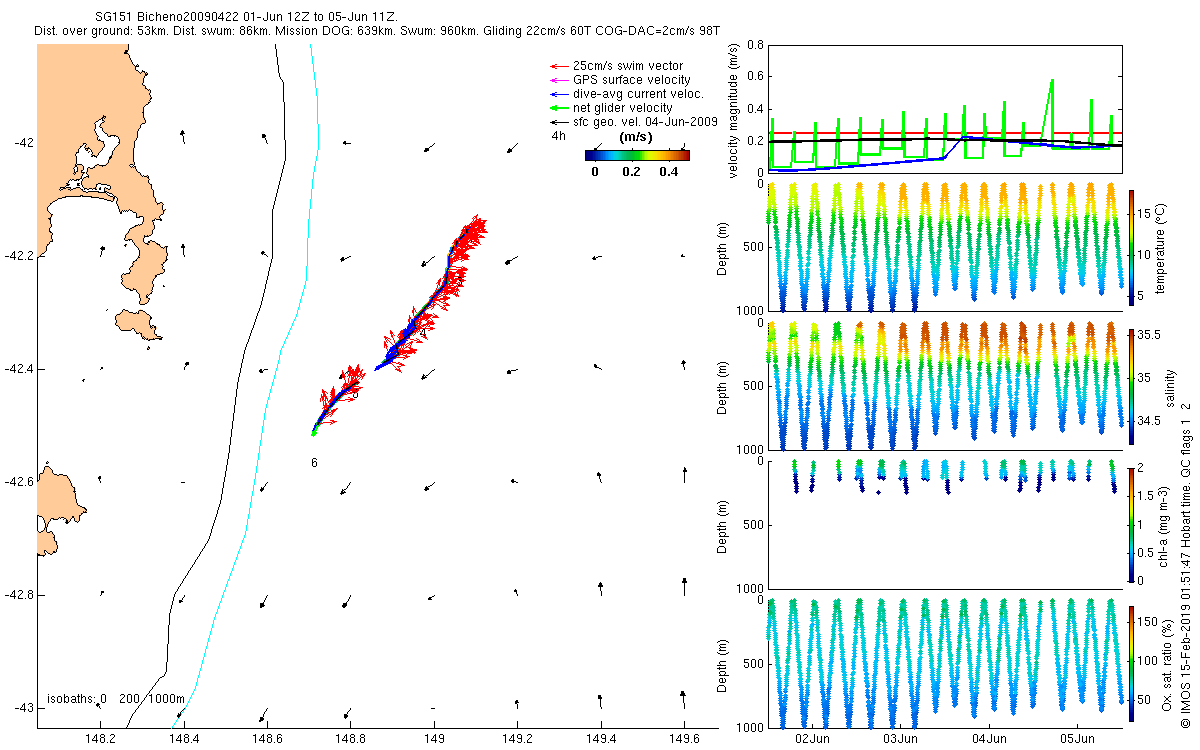Screen dimensions: 1200x750
Task: Click the green start marker of the glider track
Action: 313,433
